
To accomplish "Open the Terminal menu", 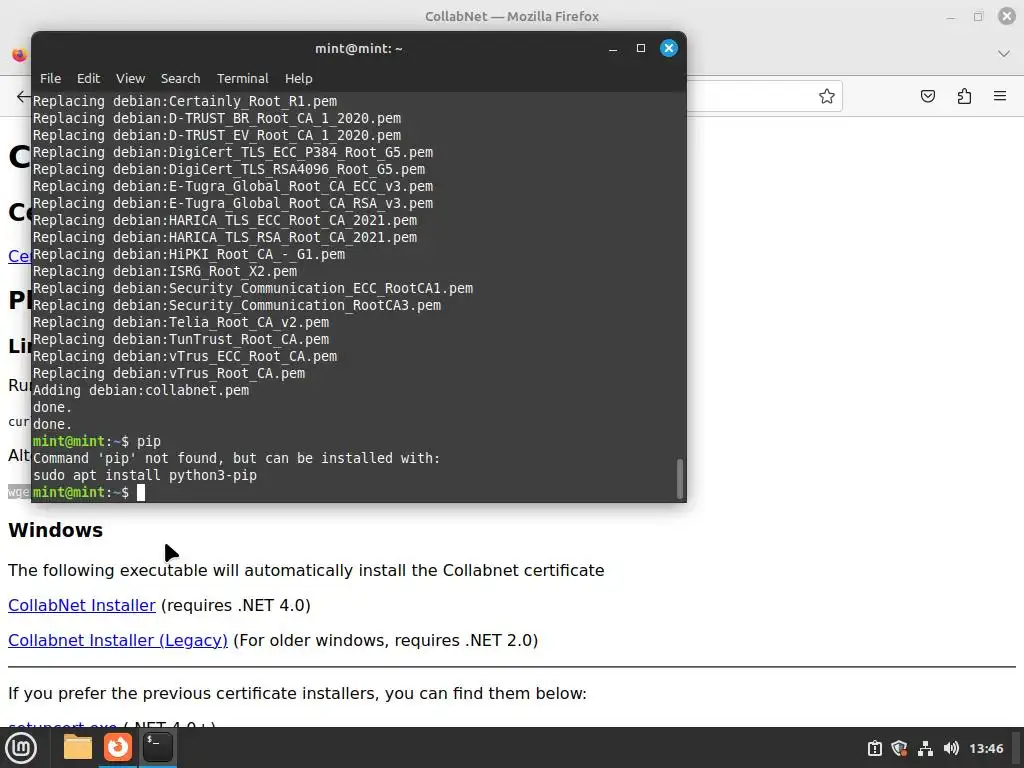I will [x=242, y=78].
